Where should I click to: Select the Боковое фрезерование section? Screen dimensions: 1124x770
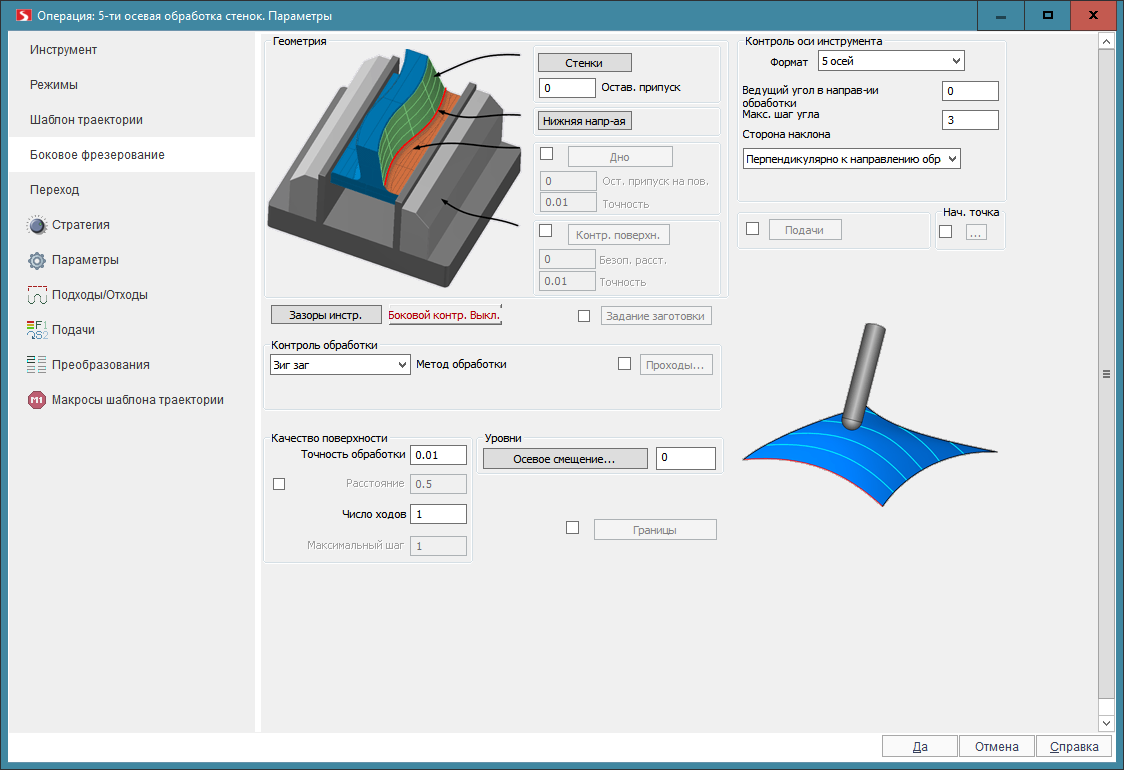pos(132,155)
